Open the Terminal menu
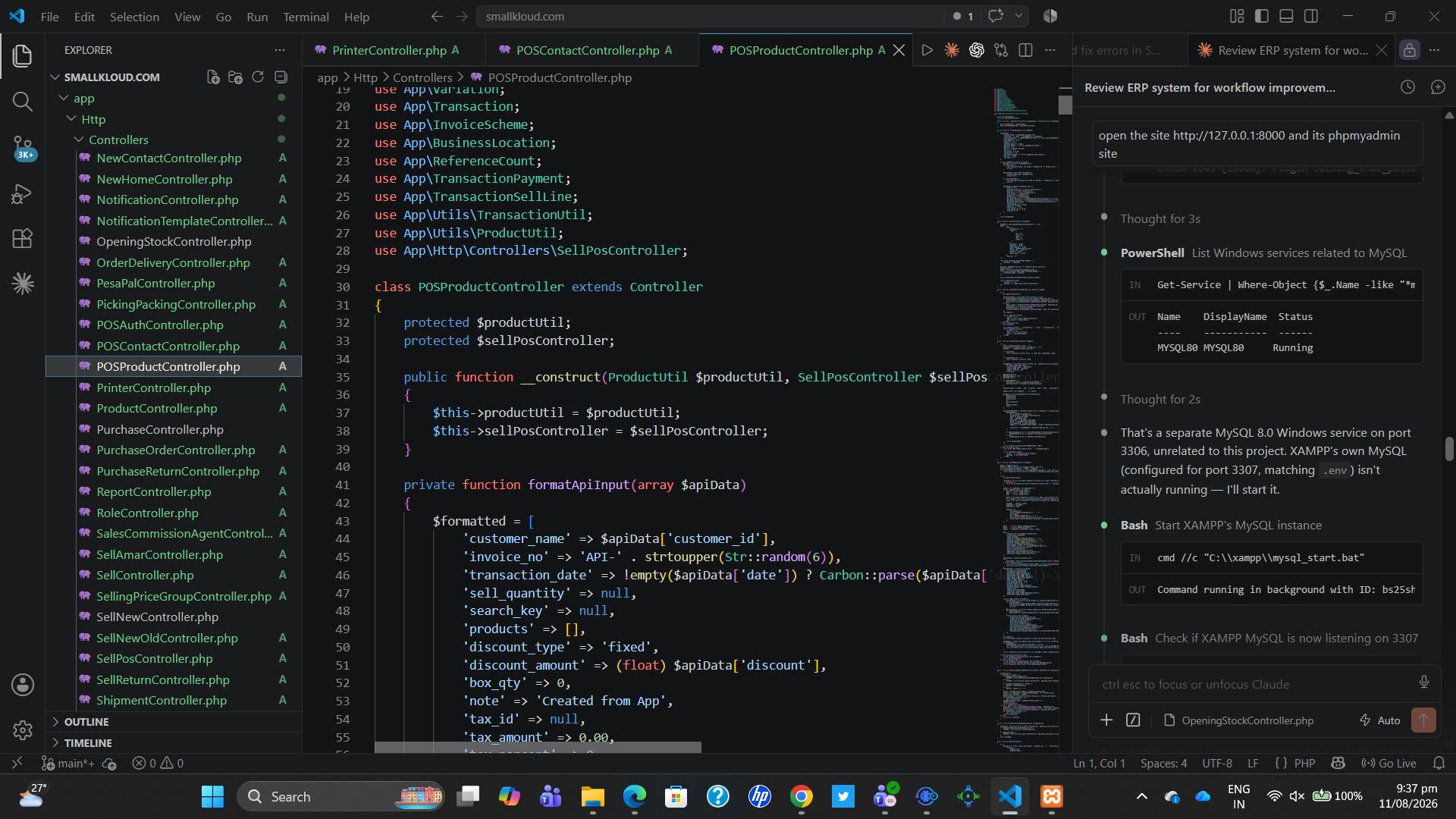Screen dimensions: 1456x819 [306, 17]
